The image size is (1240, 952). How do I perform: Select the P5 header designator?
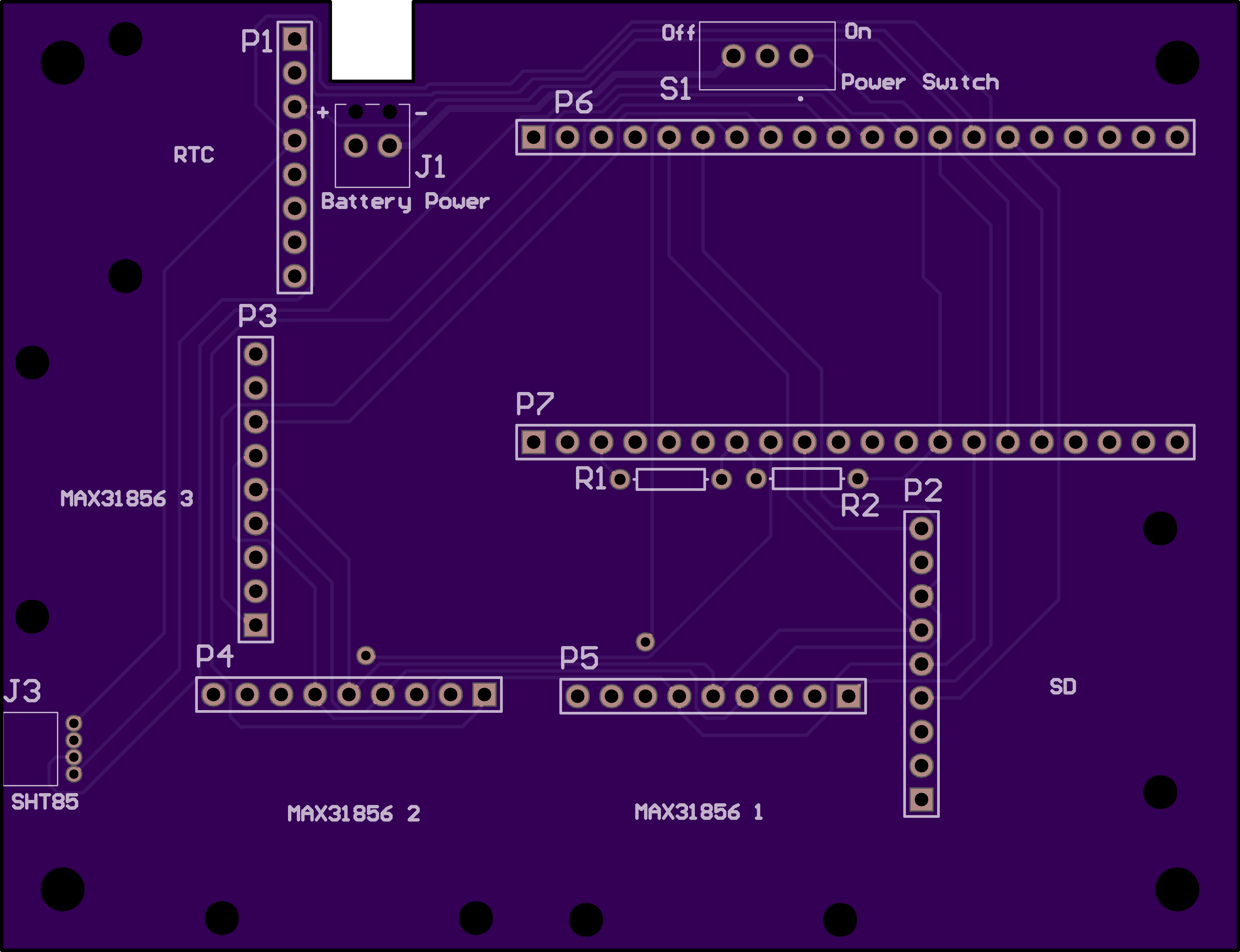click(579, 658)
